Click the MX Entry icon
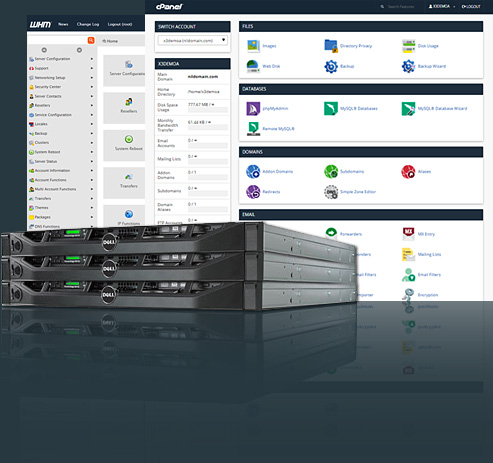The height and width of the screenshot is (463, 493). [408, 234]
